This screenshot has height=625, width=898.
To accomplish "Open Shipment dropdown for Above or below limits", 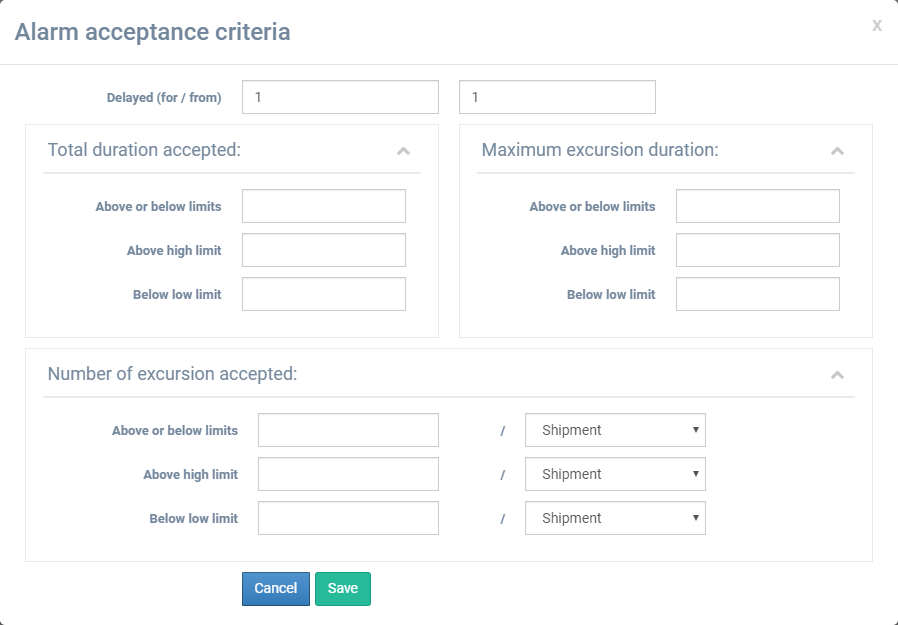I will pyautogui.click(x=615, y=430).
